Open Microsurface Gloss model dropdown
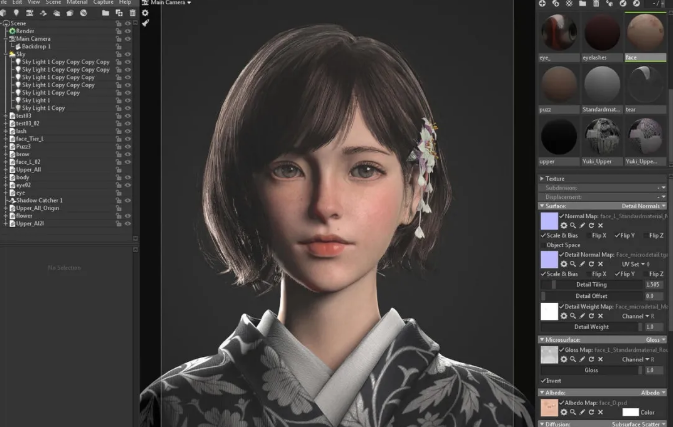This screenshot has height=427, width=673. point(655,340)
